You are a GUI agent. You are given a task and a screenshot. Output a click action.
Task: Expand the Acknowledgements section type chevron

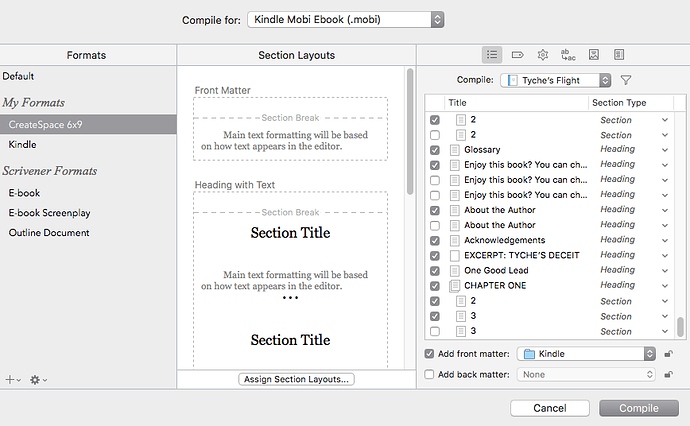[665, 241]
